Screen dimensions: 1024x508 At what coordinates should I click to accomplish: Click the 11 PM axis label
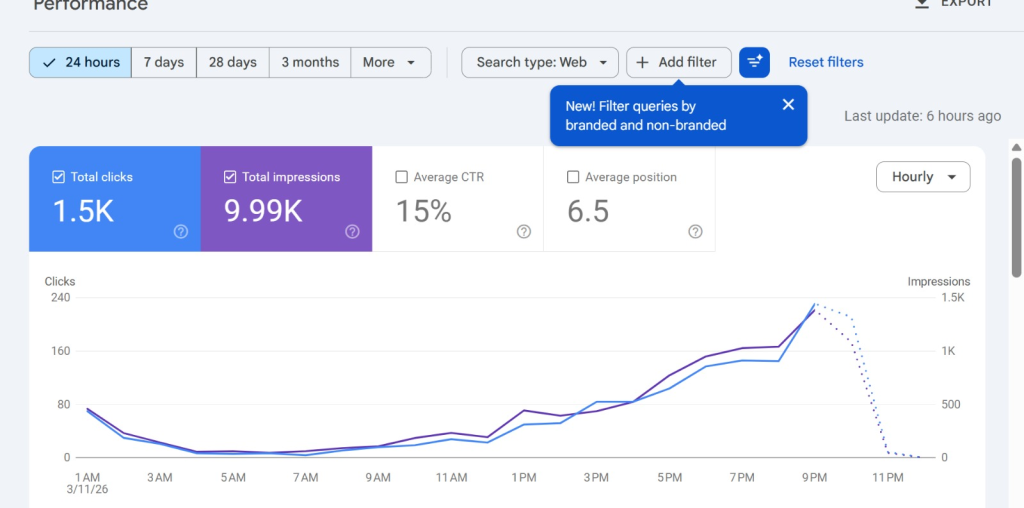(888, 477)
